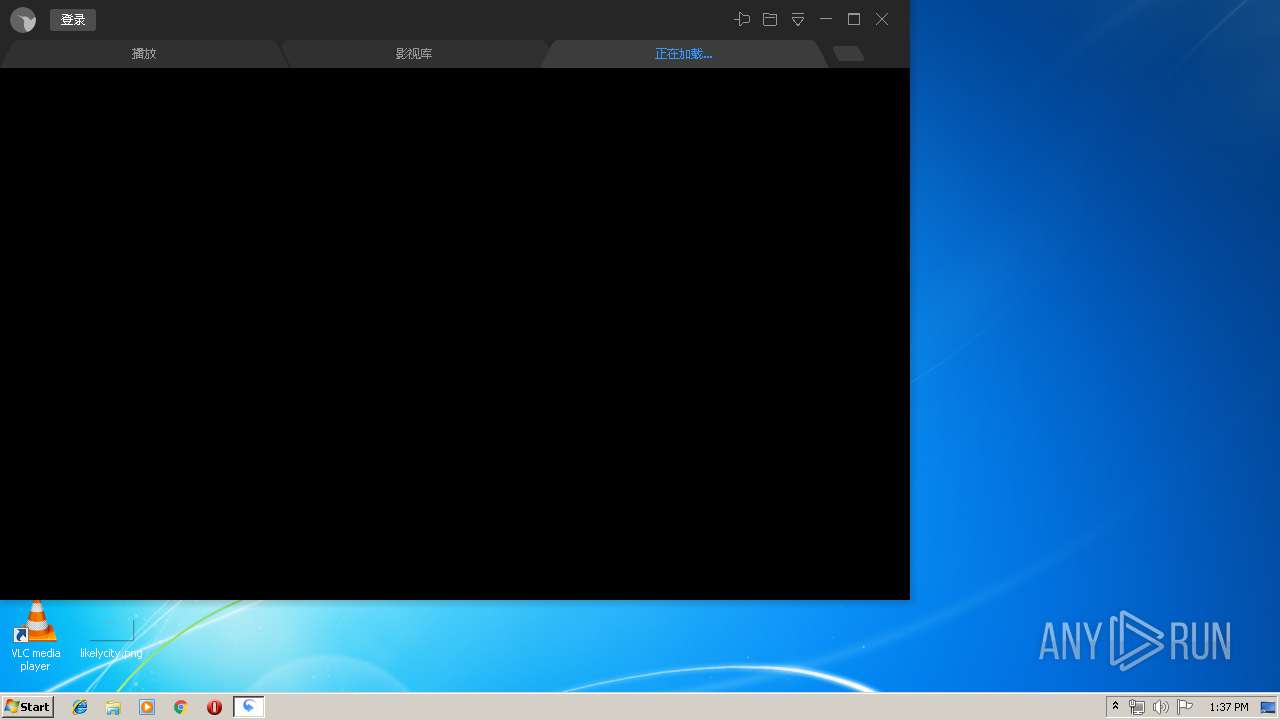Open Windows Explorer from taskbar
Image resolution: width=1280 pixels, height=720 pixels.
pyautogui.click(x=113, y=707)
